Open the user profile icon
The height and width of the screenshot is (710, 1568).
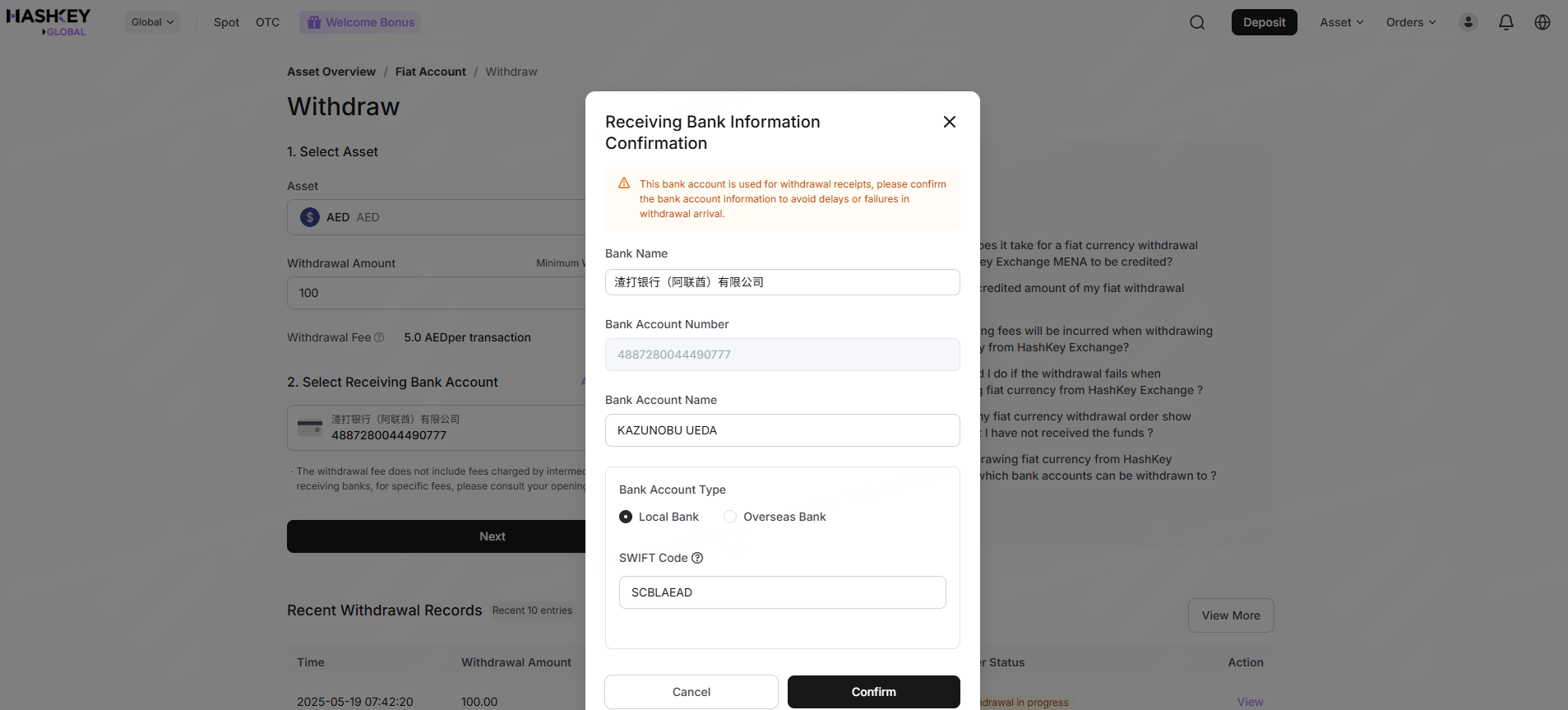pos(1468,22)
